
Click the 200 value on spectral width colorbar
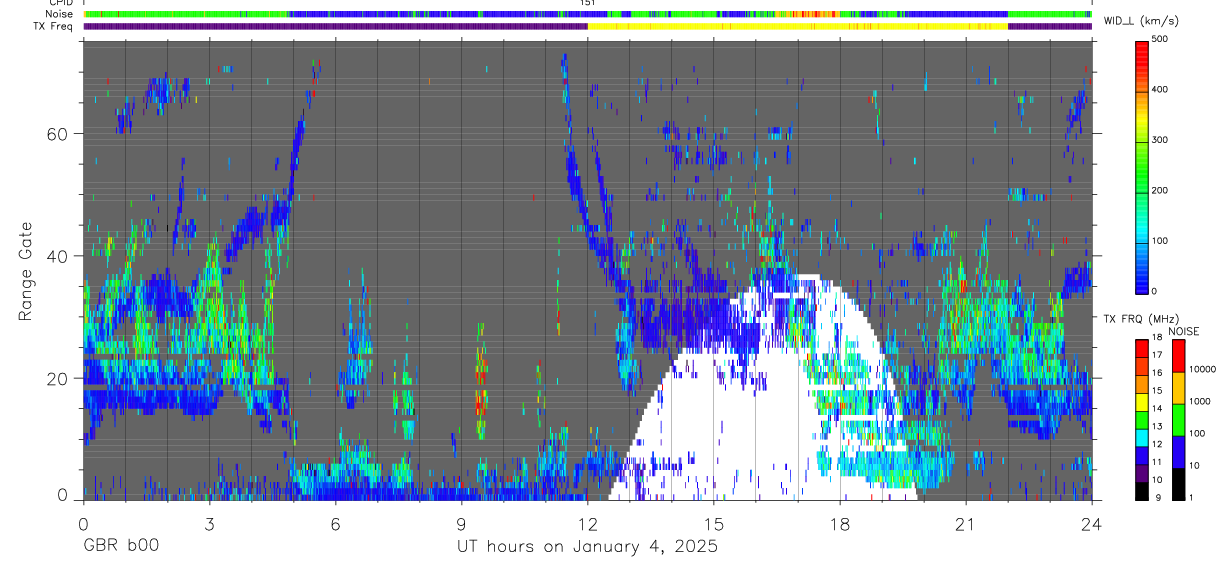tap(1160, 190)
